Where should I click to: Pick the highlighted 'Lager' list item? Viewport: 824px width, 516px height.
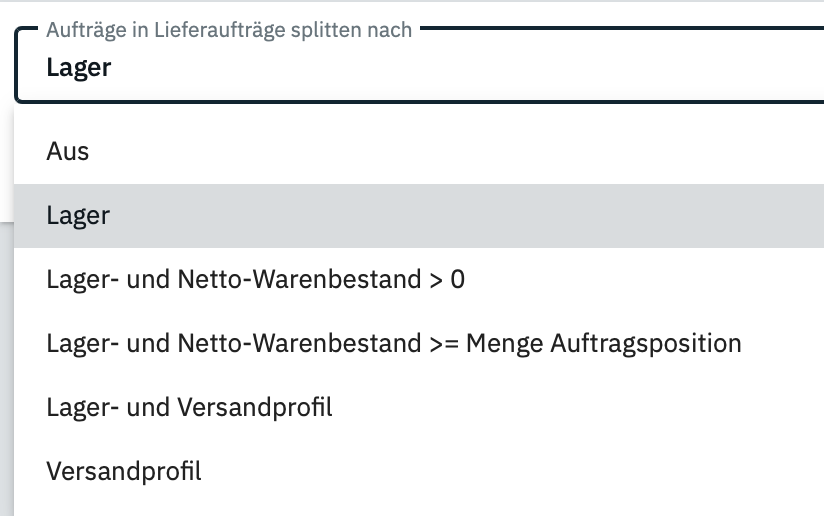click(419, 215)
